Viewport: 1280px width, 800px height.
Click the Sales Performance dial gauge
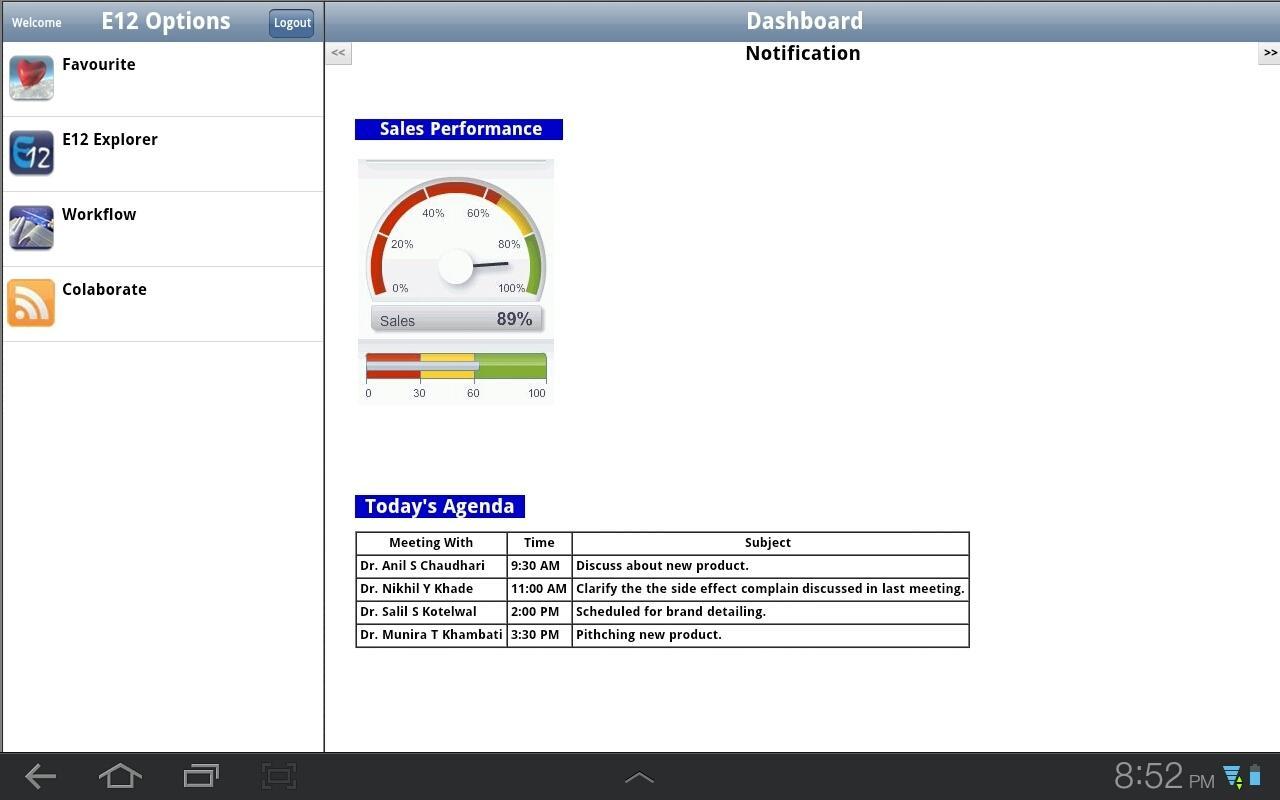[x=456, y=247]
